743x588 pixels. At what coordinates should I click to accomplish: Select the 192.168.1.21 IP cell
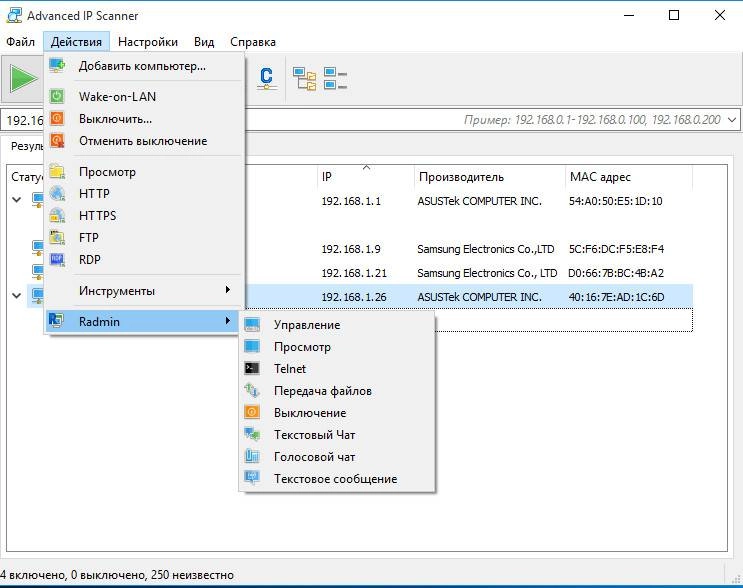(354, 273)
